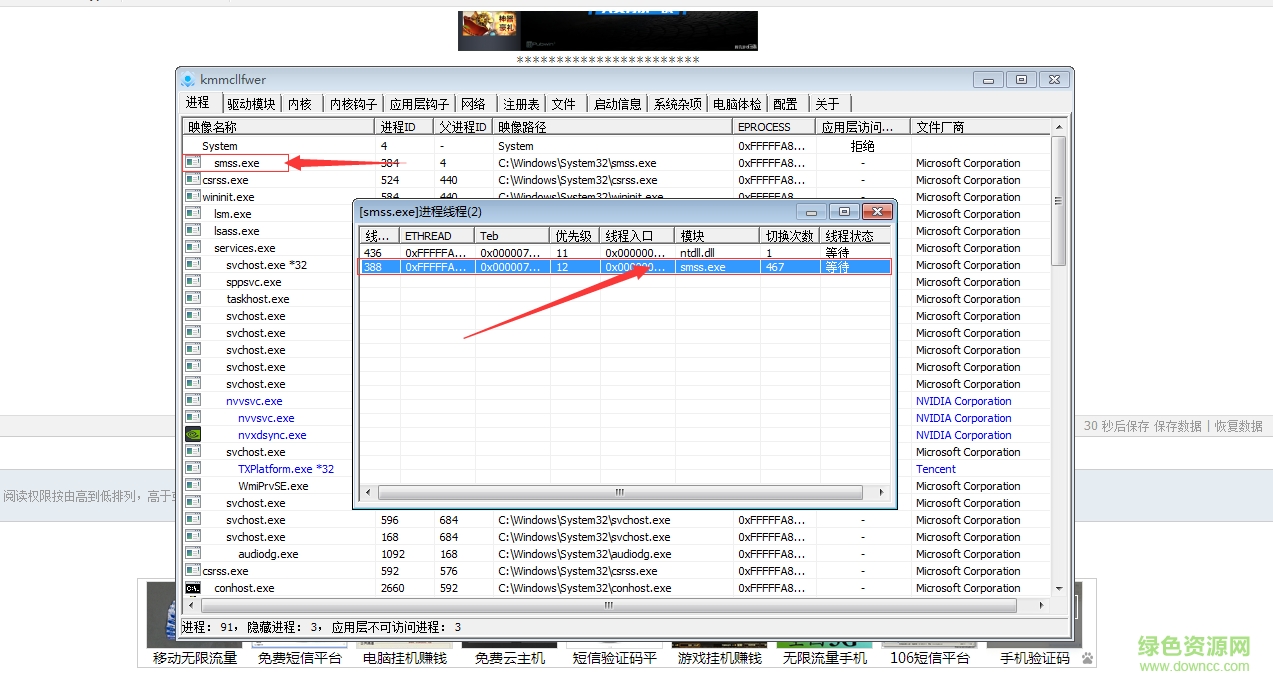Viewport: 1273px width, 685px height.
Task: Click the process icon next to conhost.exe
Action: (193, 588)
